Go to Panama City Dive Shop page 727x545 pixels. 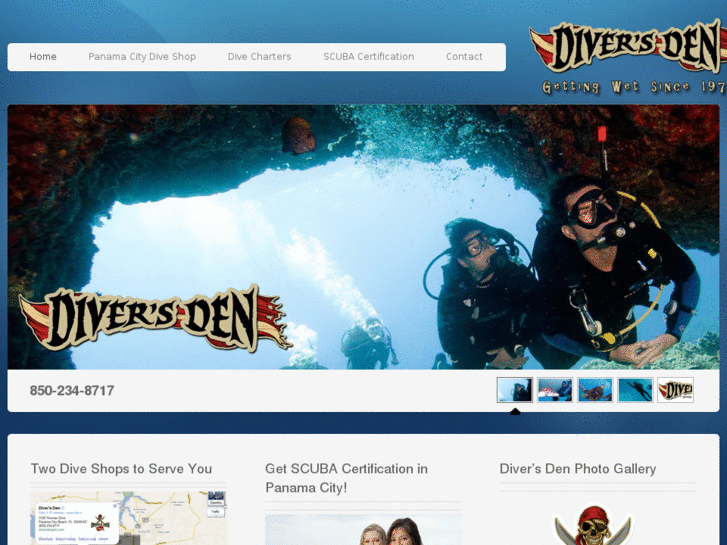(x=142, y=57)
